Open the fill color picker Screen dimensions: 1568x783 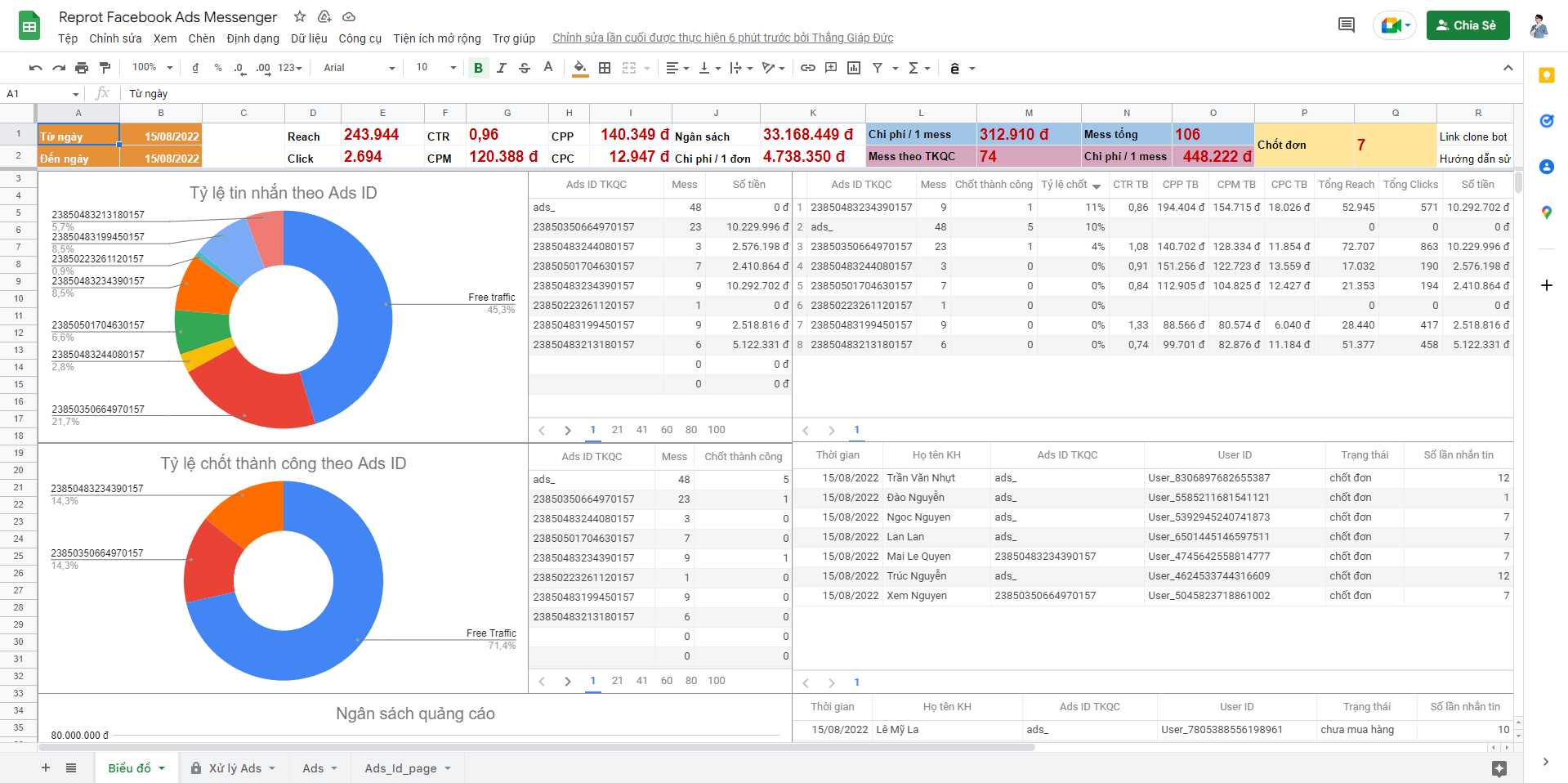(580, 68)
